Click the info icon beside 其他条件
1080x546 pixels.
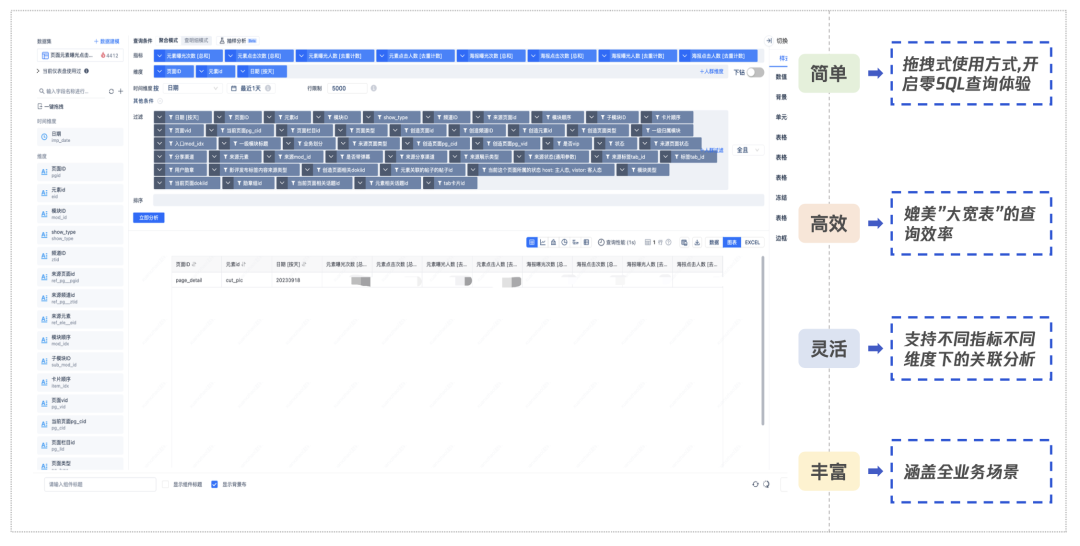(x=160, y=101)
